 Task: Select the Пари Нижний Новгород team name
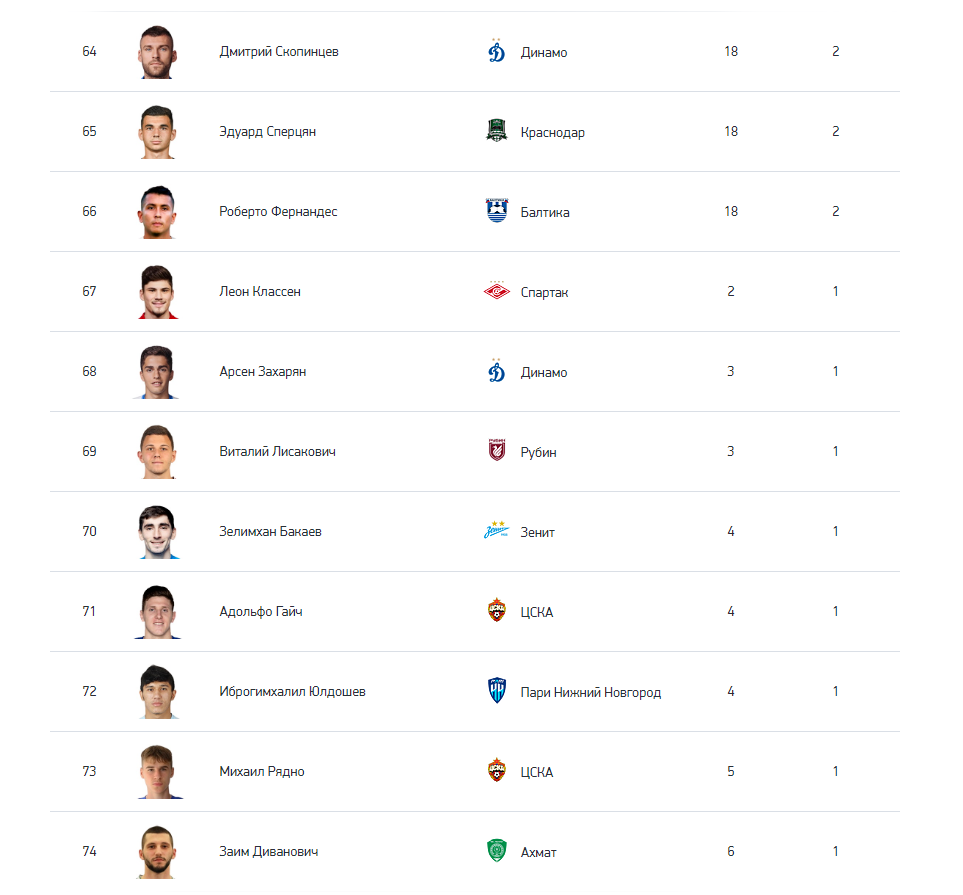591,692
